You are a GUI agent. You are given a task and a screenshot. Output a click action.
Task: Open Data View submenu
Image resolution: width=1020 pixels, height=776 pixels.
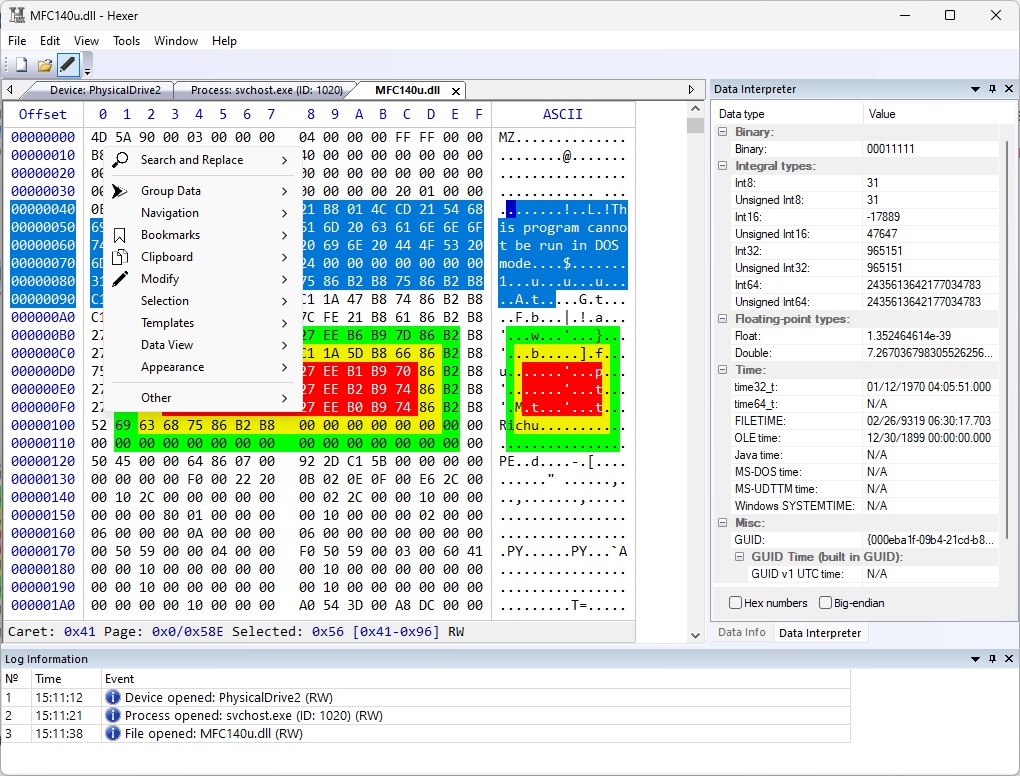coord(205,345)
